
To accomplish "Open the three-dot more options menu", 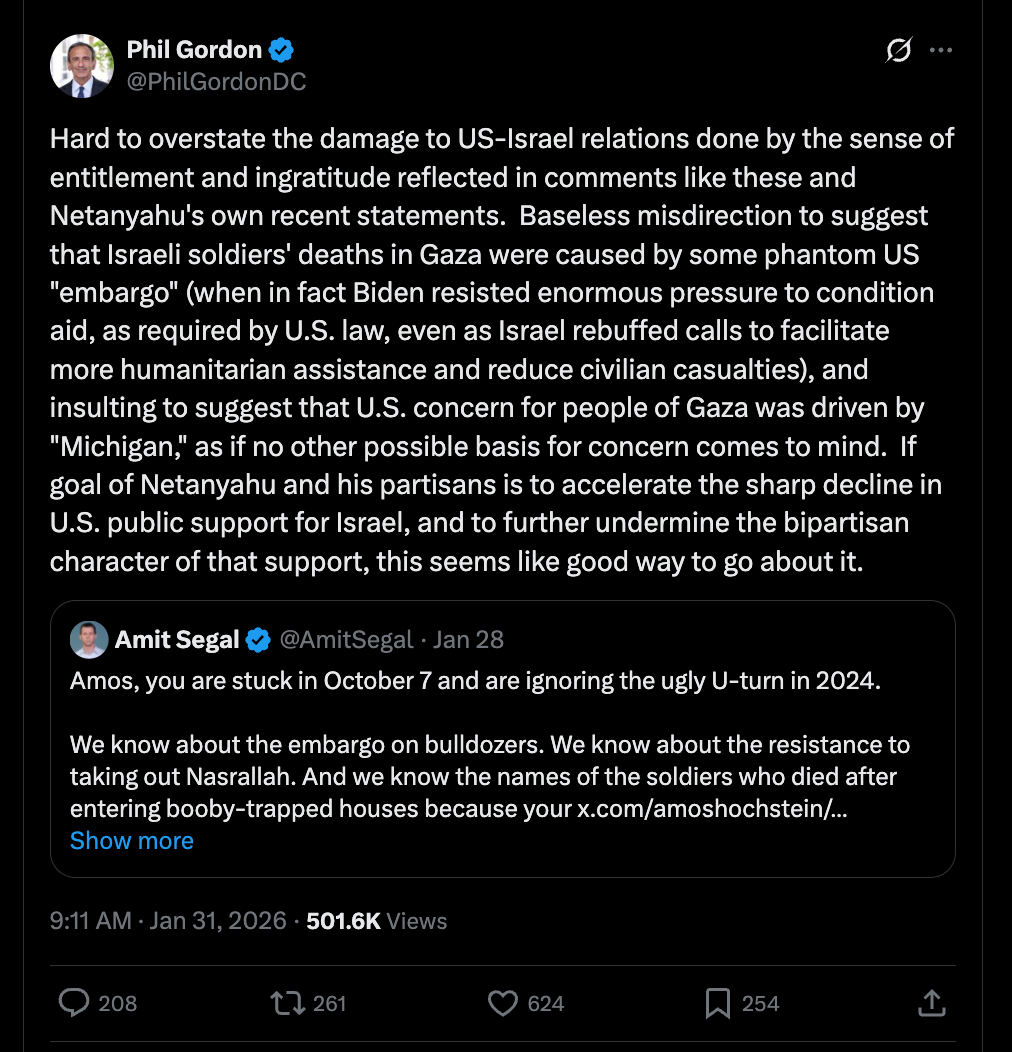I will tap(941, 50).
